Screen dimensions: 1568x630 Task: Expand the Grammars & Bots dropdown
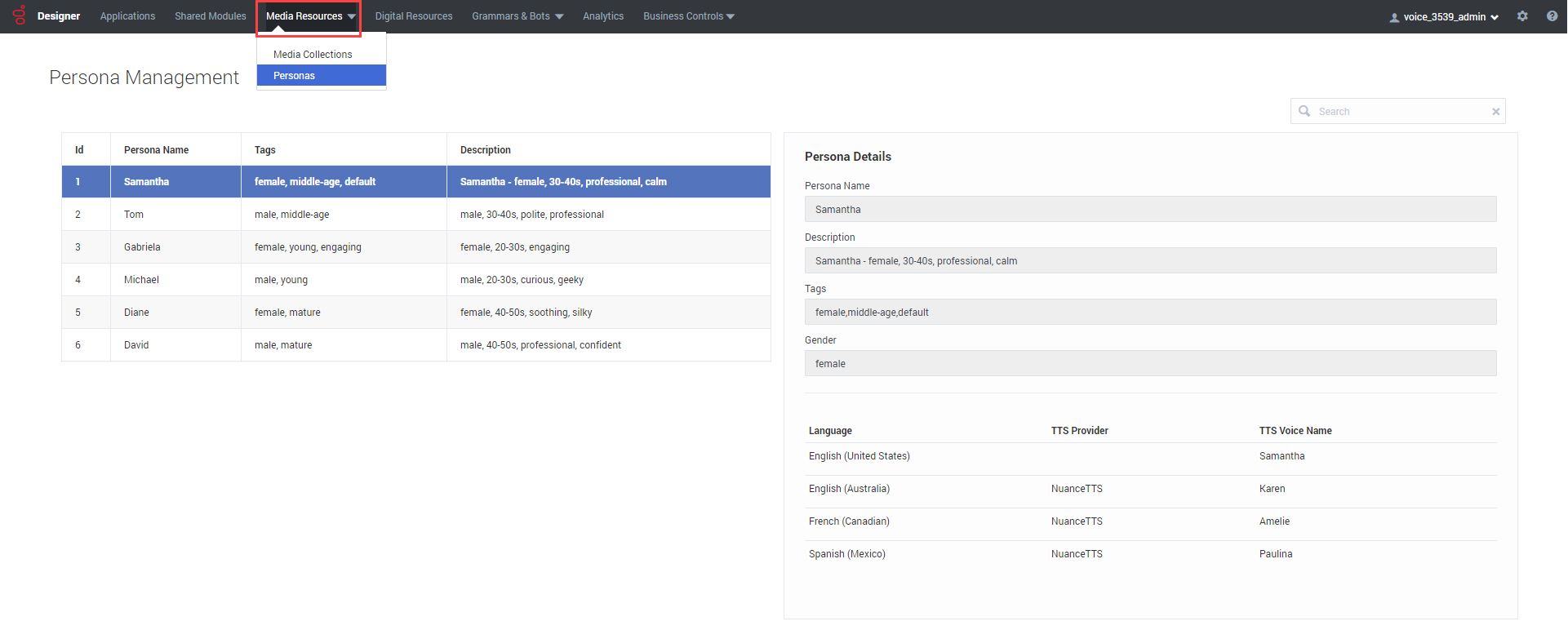click(x=517, y=16)
